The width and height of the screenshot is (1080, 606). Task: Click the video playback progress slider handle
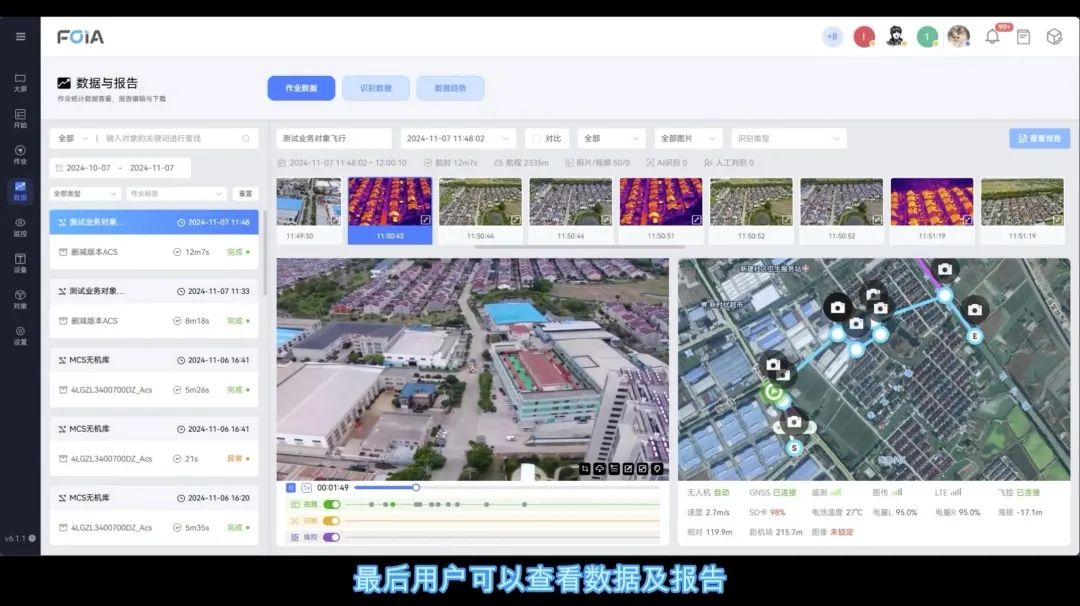tap(416, 488)
